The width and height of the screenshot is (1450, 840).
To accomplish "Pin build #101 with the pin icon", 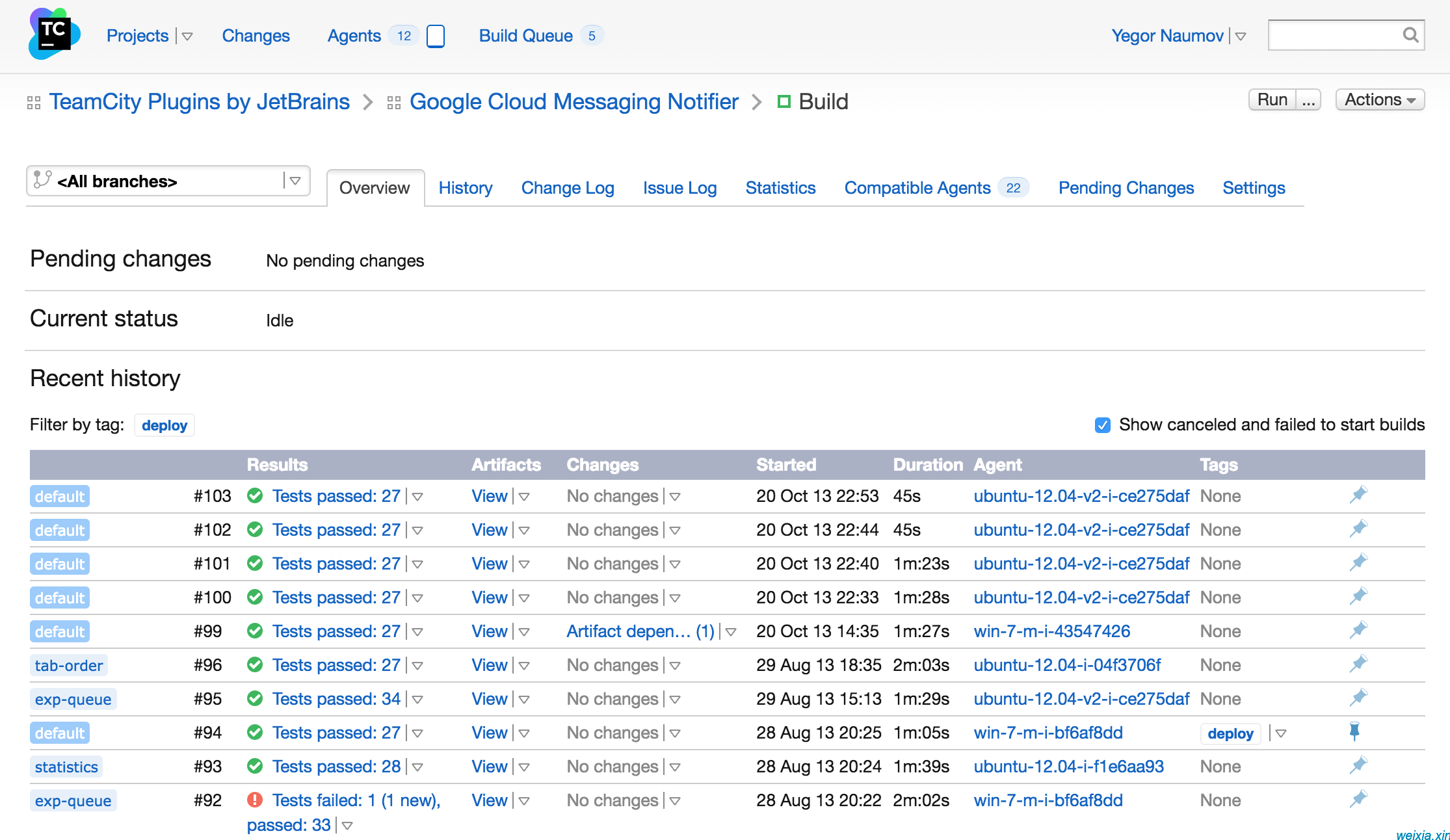I will tap(1358, 563).
